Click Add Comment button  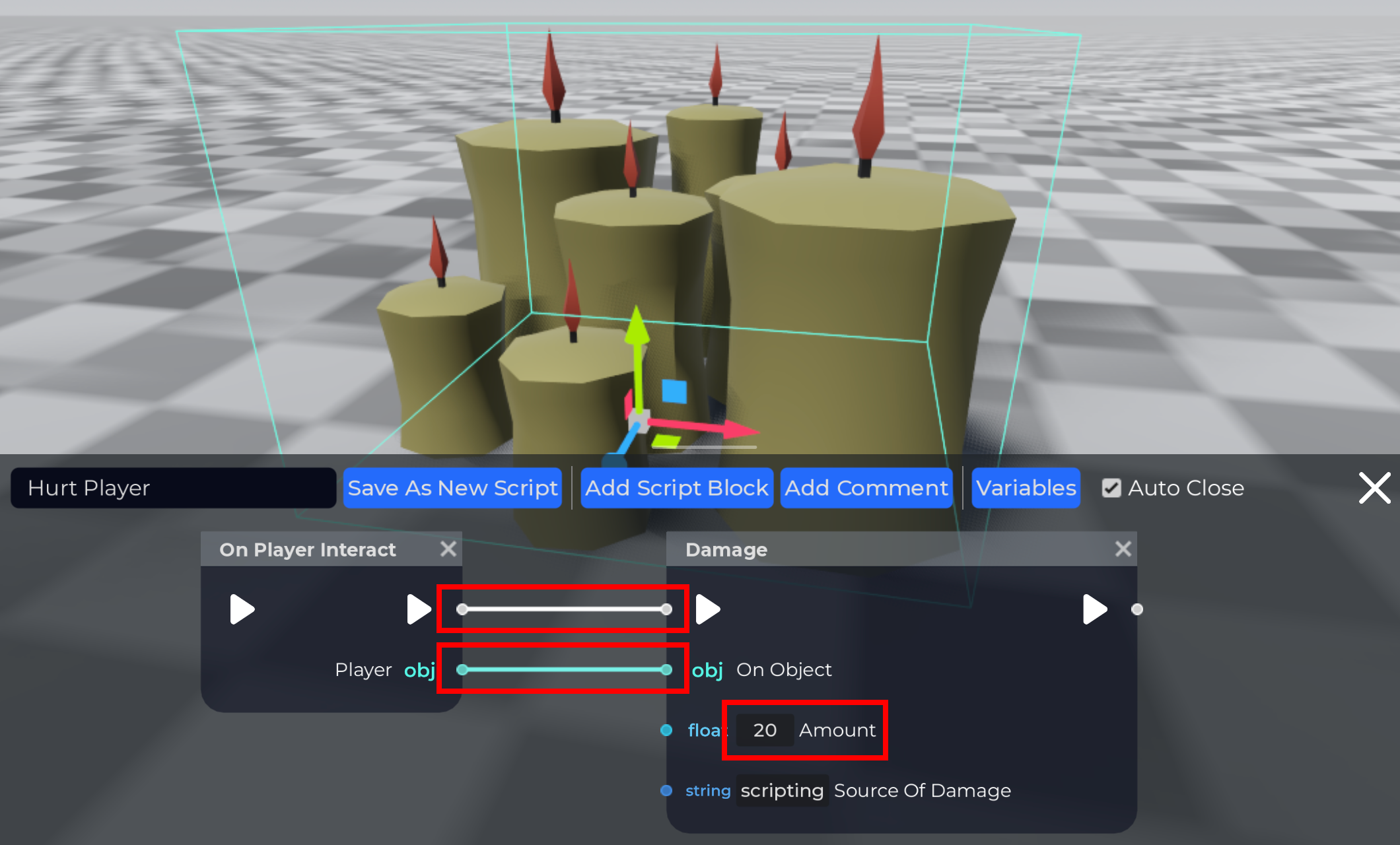(x=866, y=488)
